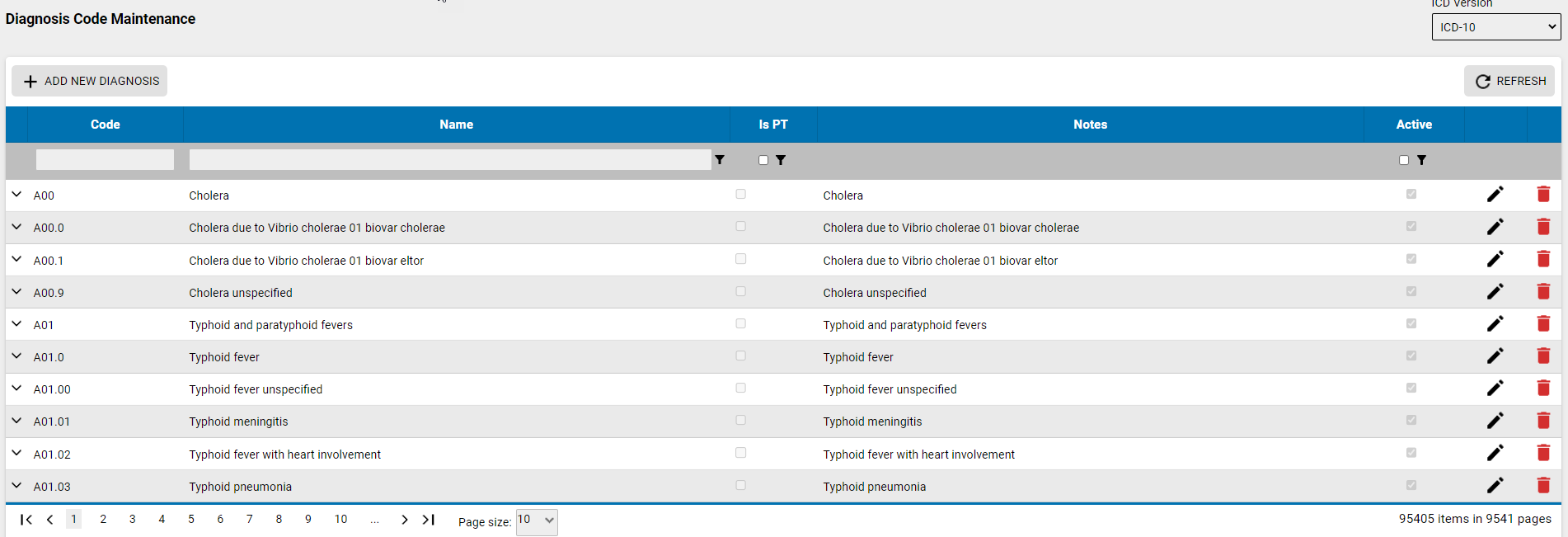Expand the A01 Typhoid and paratyphoid row

tap(16, 324)
